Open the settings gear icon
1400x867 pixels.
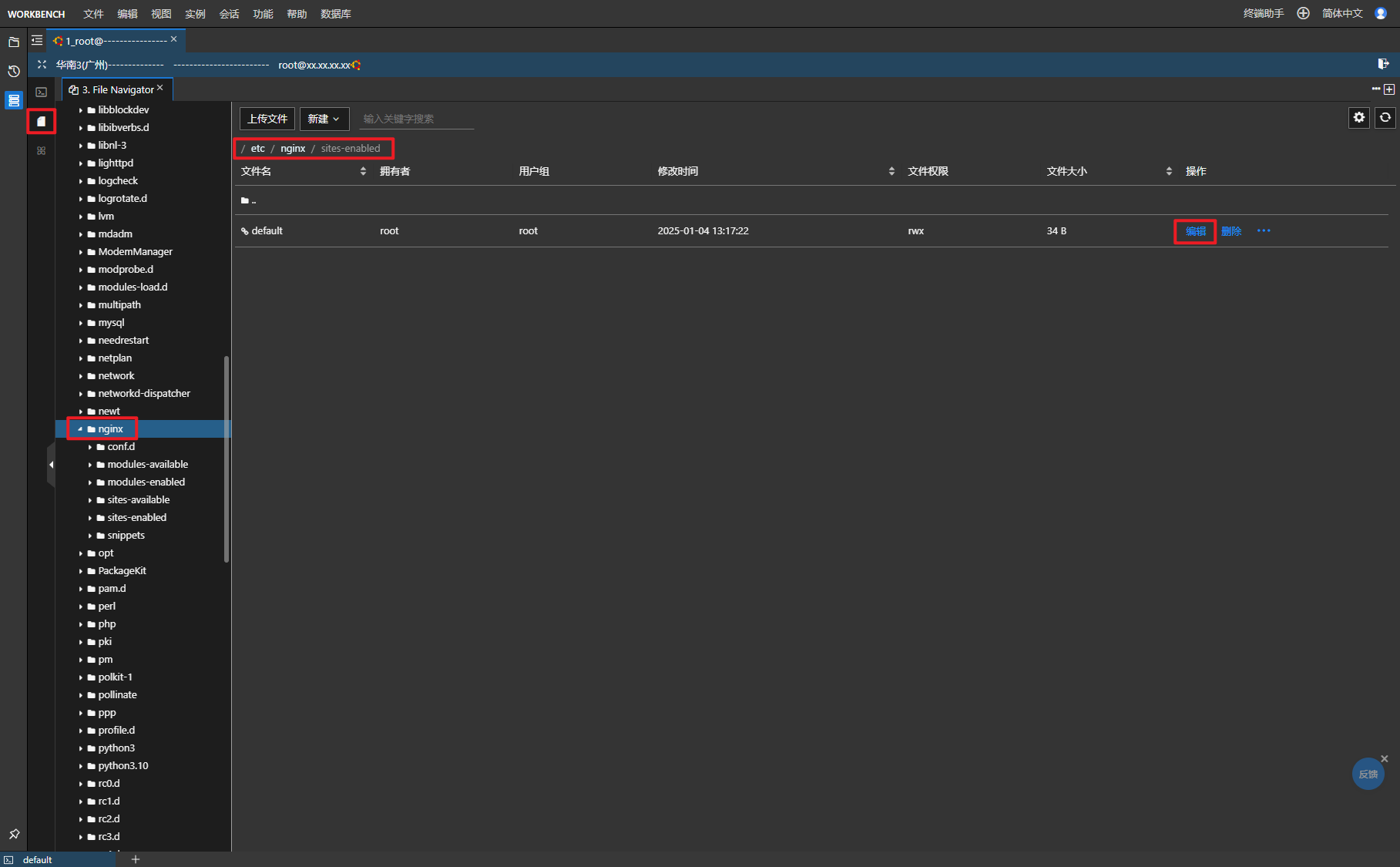tap(1359, 117)
